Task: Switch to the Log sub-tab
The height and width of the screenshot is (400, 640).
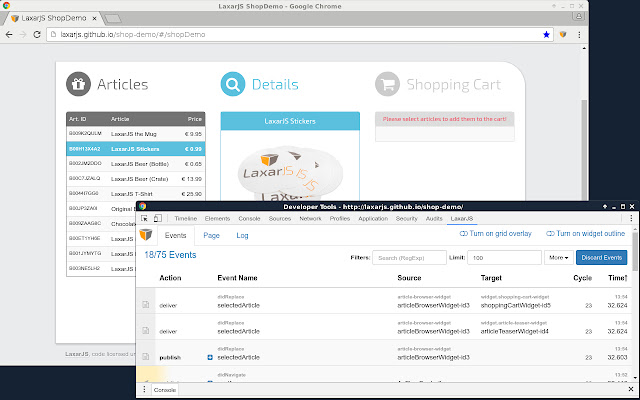Action: (x=242, y=236)
